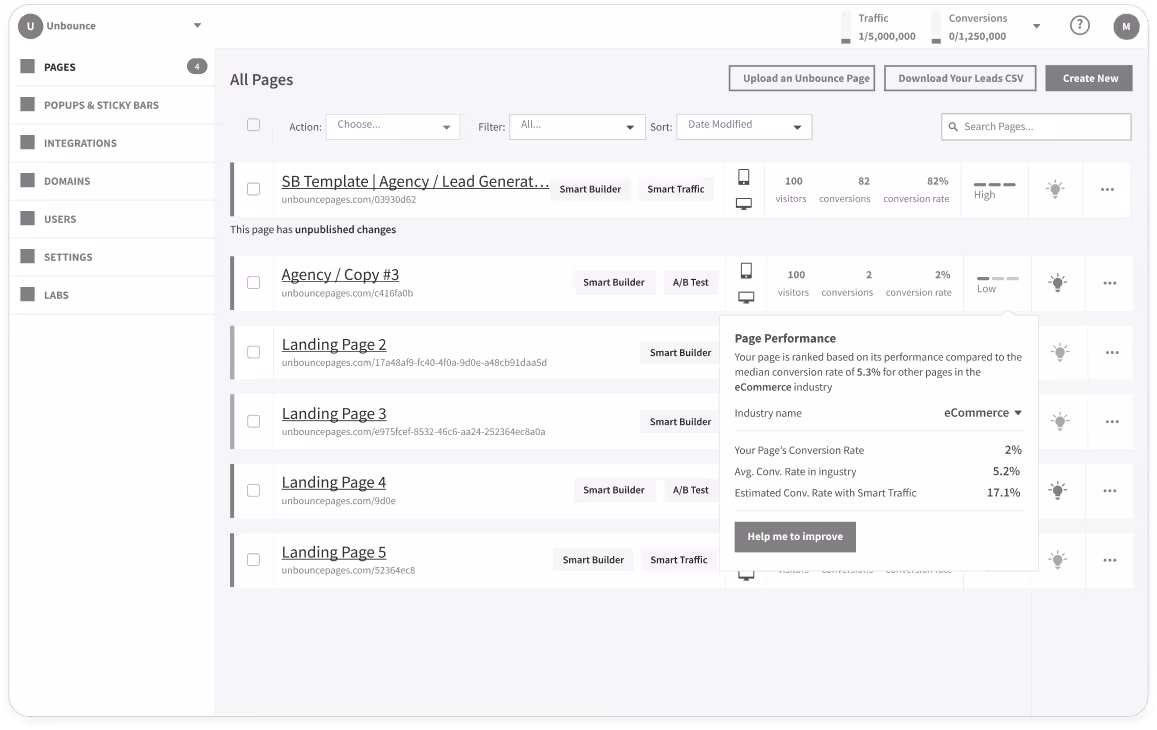Open the three-dot menu for Landing Page 4

pos(1110,491)
